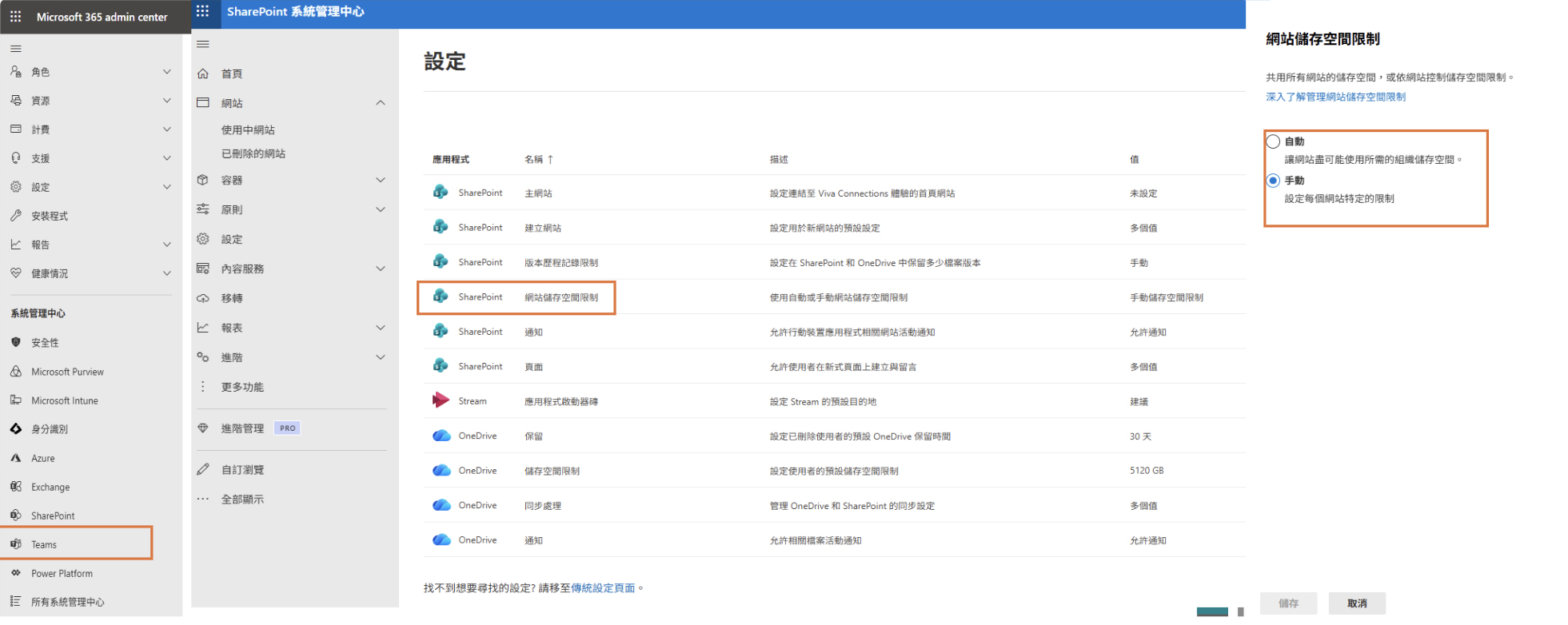Image resolution: width=1568 pixels, height=625 pixels.
Task: Click the 身分識別 identity diamond icon
Action: (x=15, y=428)
